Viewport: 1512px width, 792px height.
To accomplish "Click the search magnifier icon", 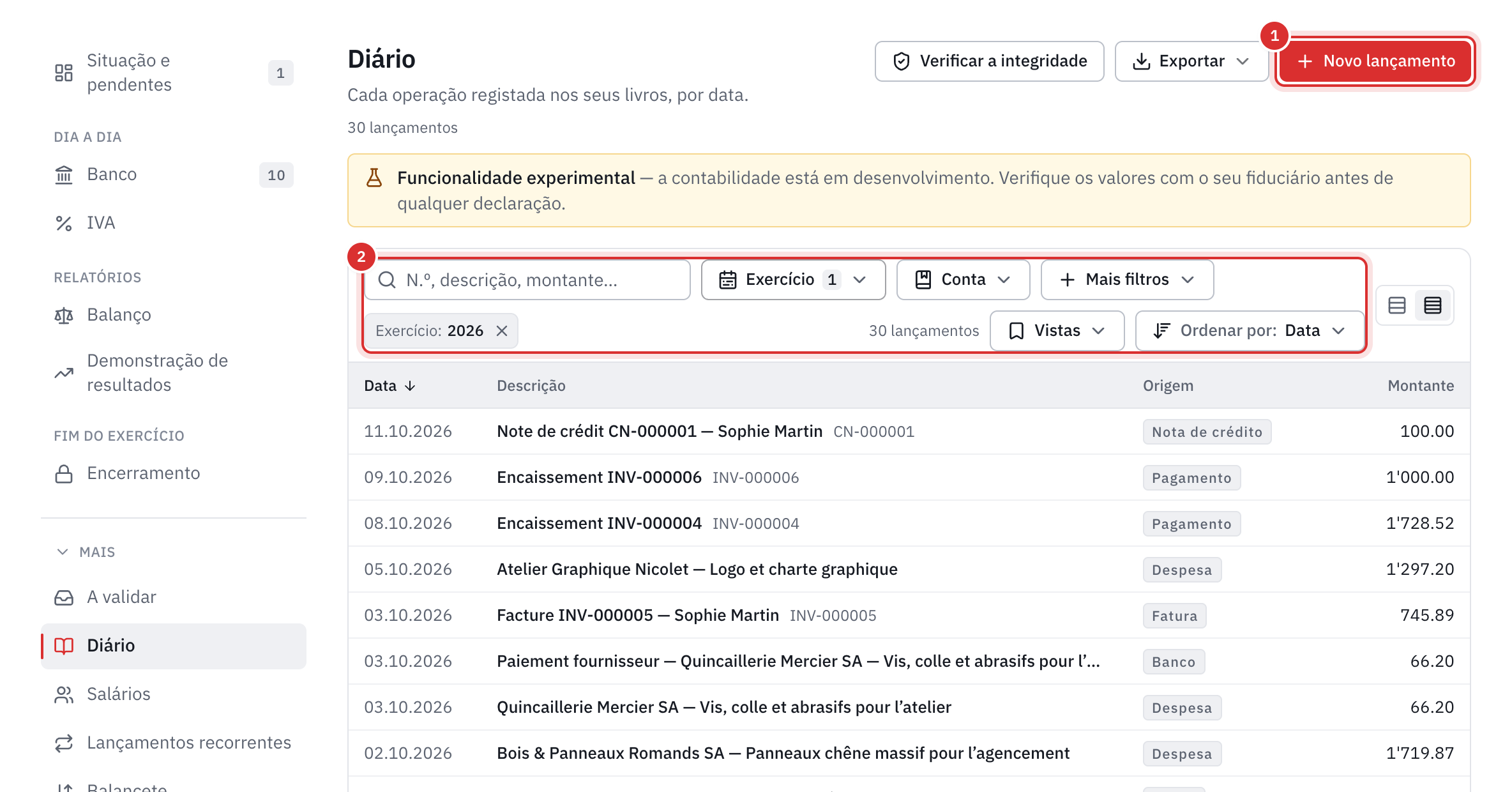I will pyautogui.click(x=387, y=280).
